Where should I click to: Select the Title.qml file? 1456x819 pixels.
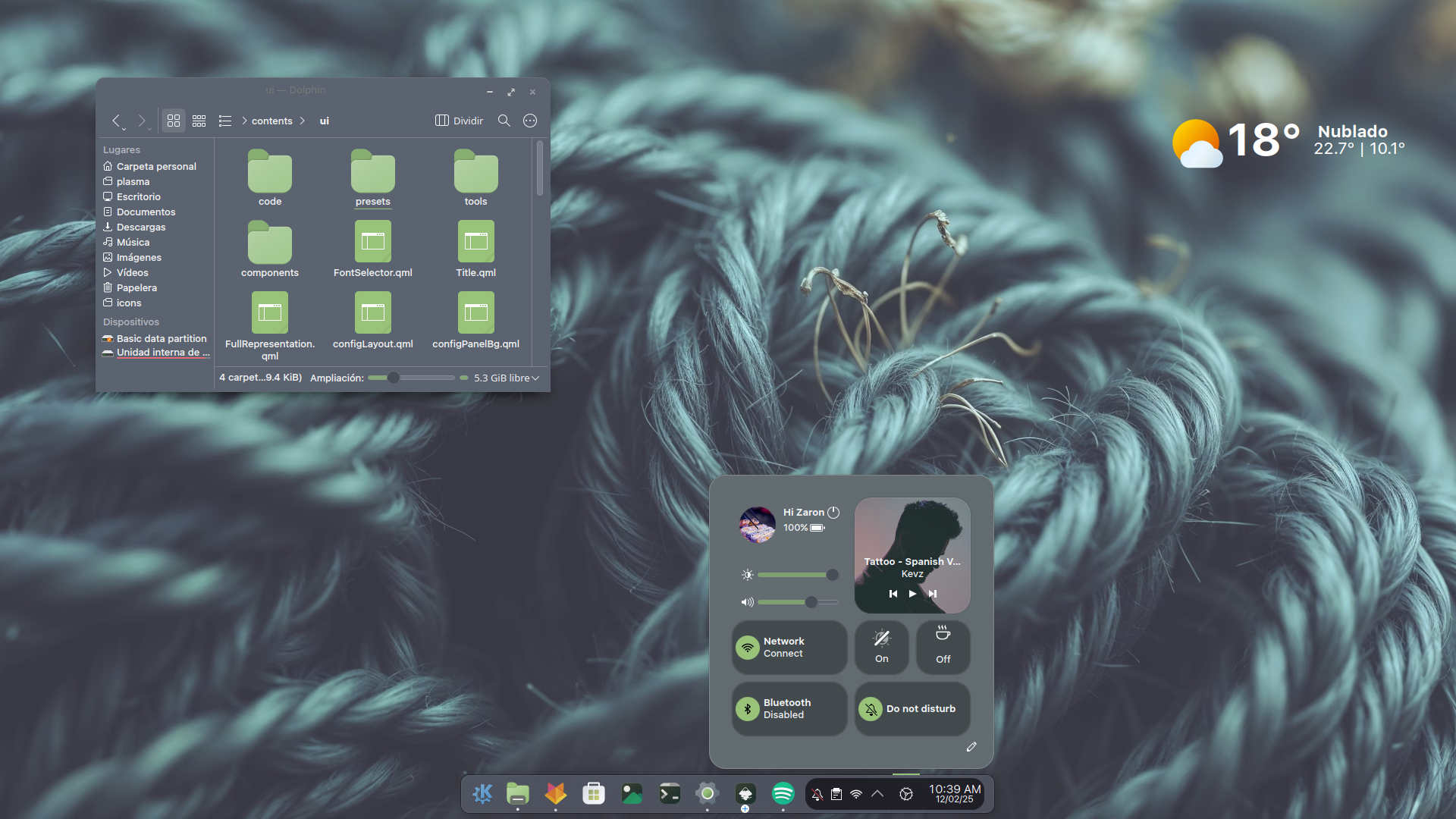476,249
